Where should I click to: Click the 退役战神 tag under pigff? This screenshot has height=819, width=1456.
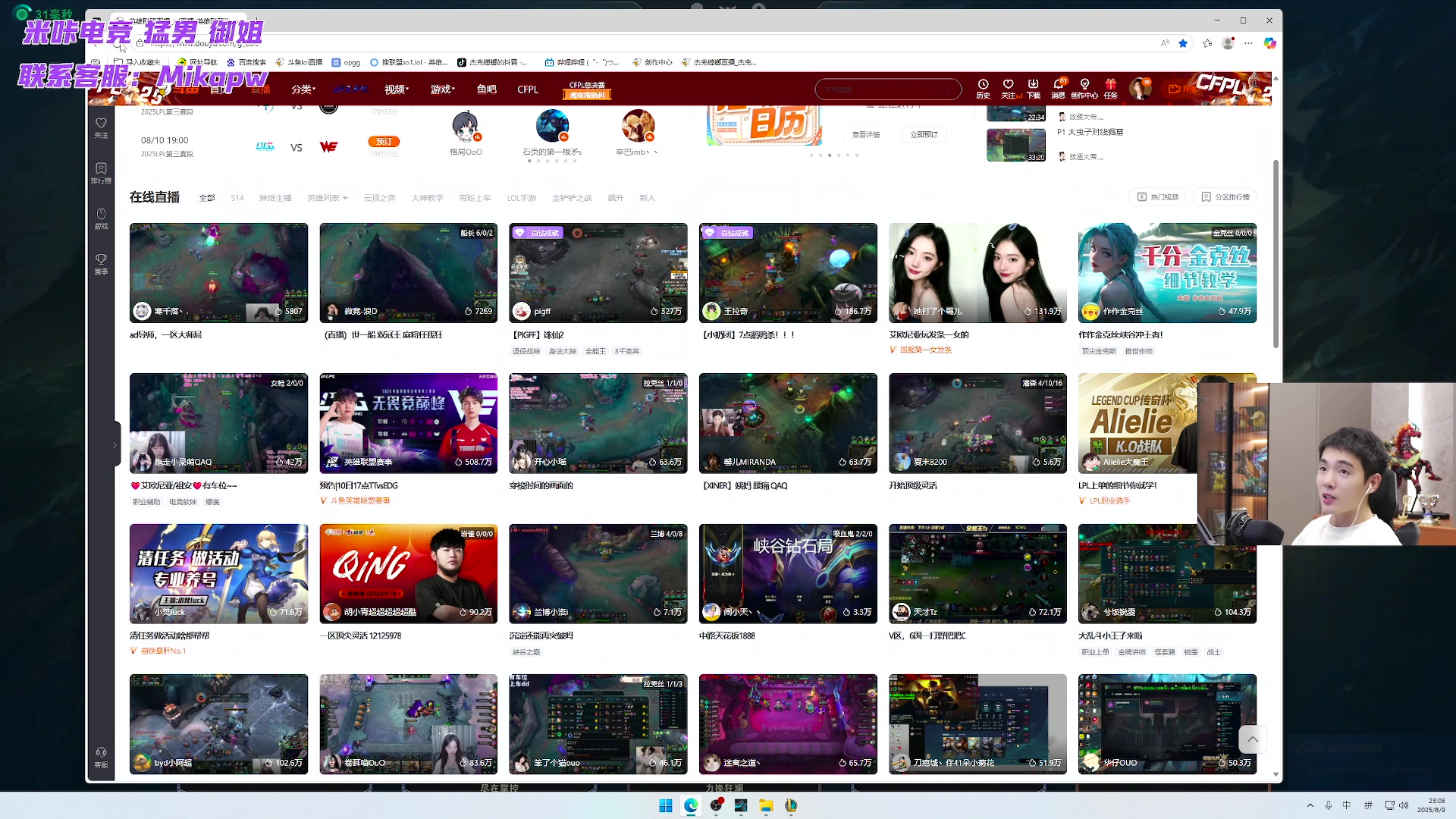[x=526, y=351]
